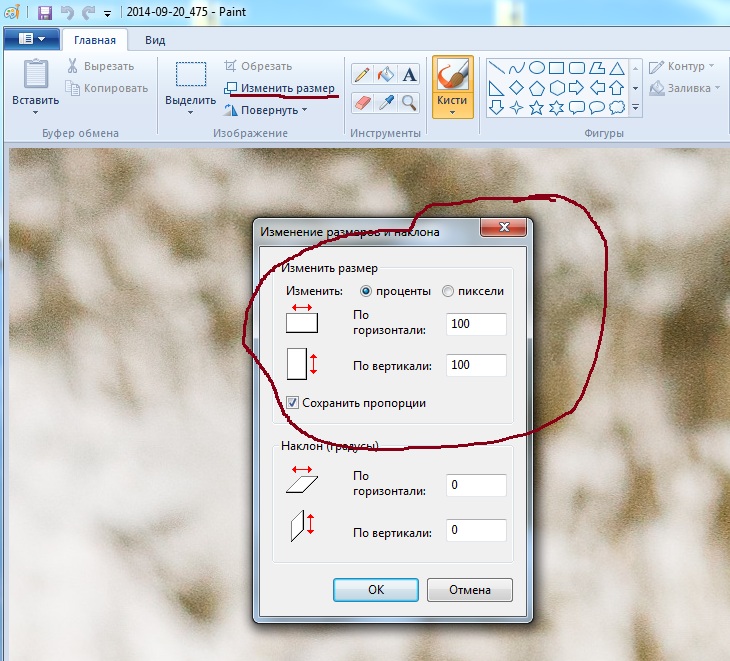The image size is (730, 661).
Task: Expand the Вставить dropdown arrow
Action: [35, 113]
